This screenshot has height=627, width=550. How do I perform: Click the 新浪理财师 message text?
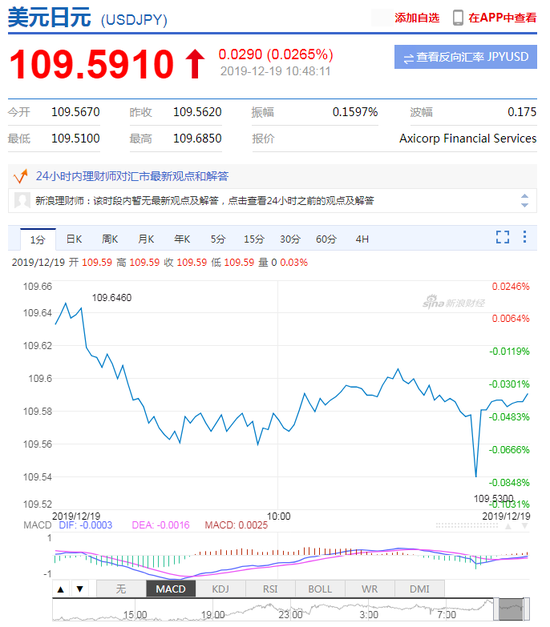[x=204, y=200]
